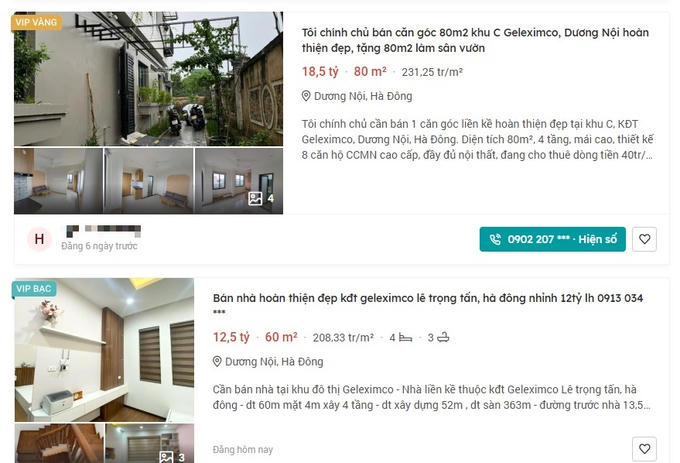This screenshot has height=463, width=680.
Task: Click the VIP BẠC badge
Action: click(34, 288)
